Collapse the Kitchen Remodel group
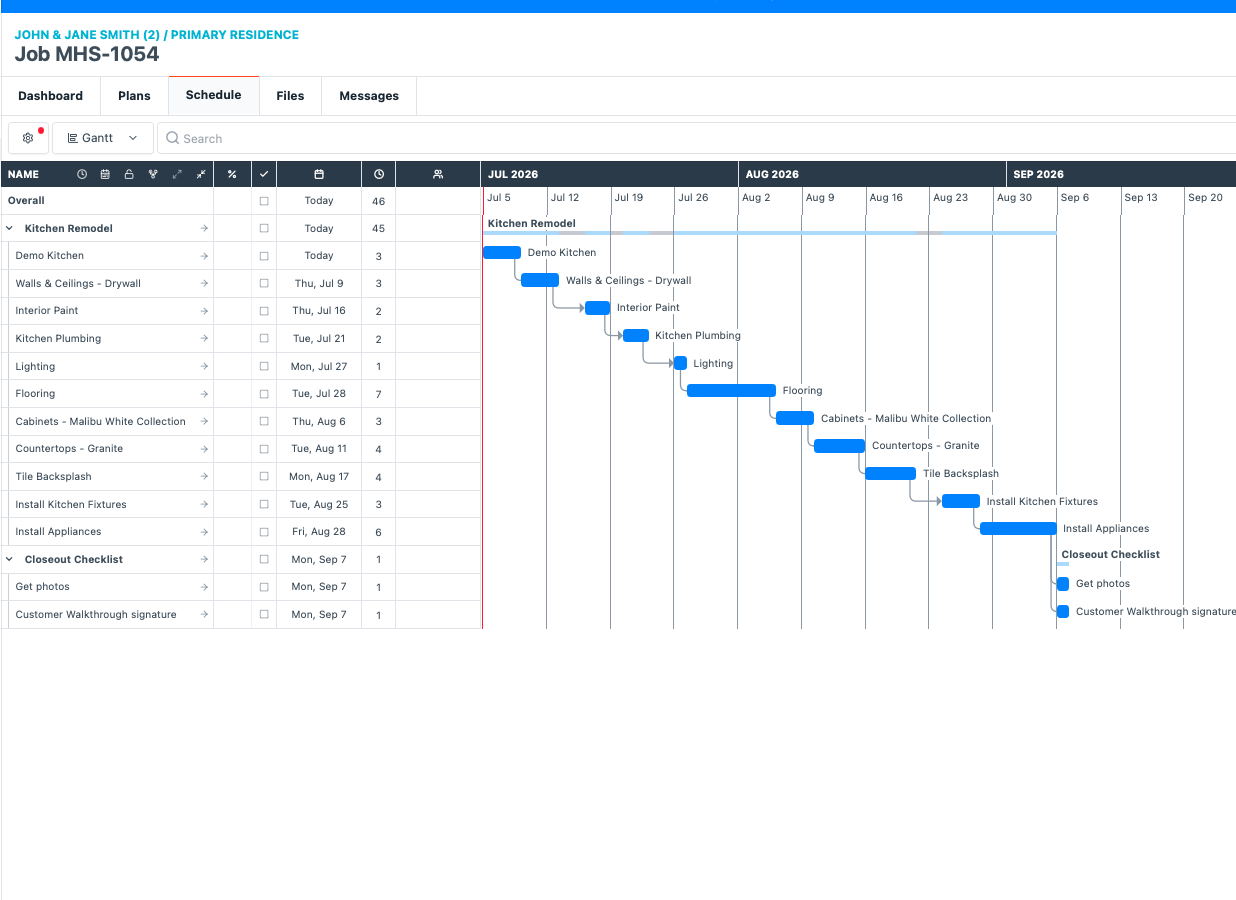The width and height of the screenshot is (1236, 900). [x=10, y=229]
